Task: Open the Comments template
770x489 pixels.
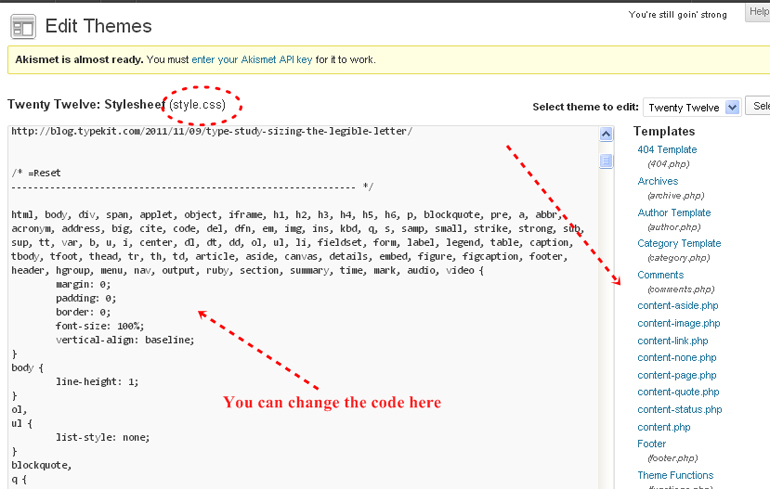Action: coord(660,275)
